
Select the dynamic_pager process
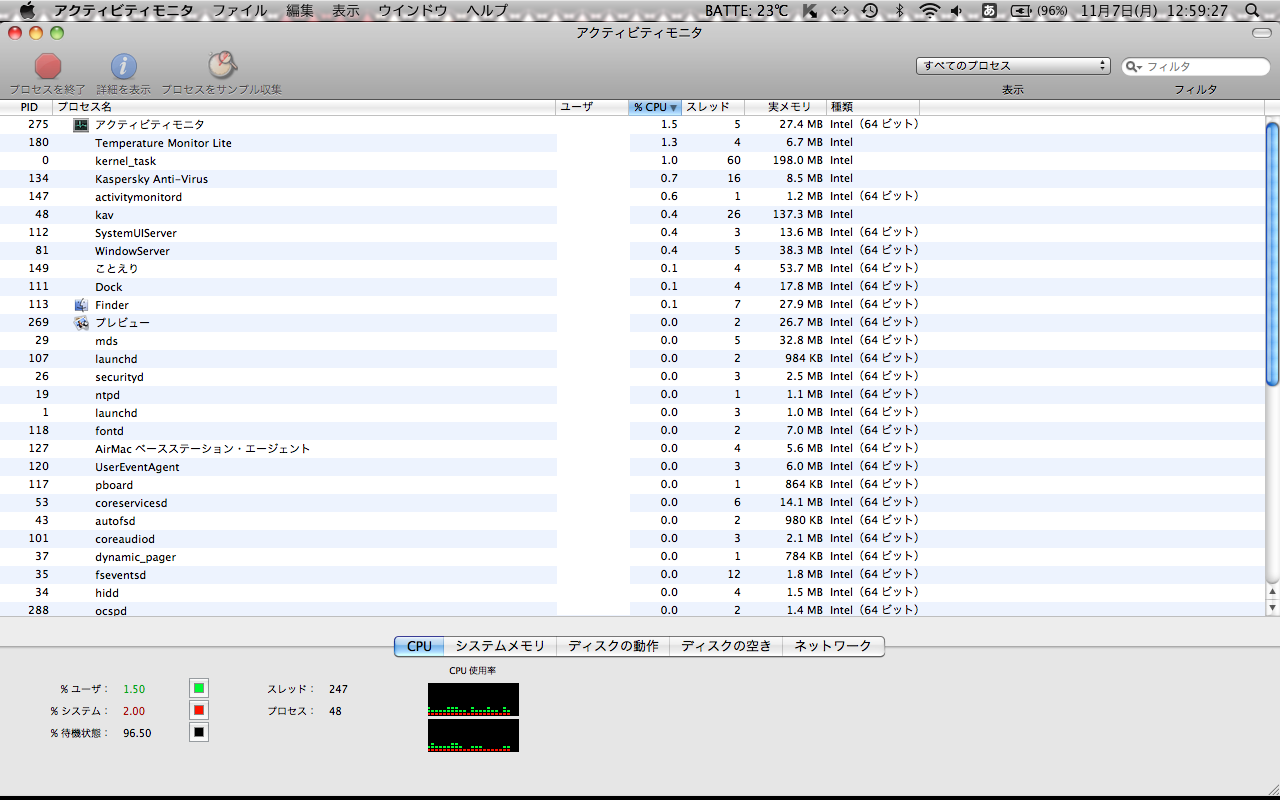coord(632,557)
